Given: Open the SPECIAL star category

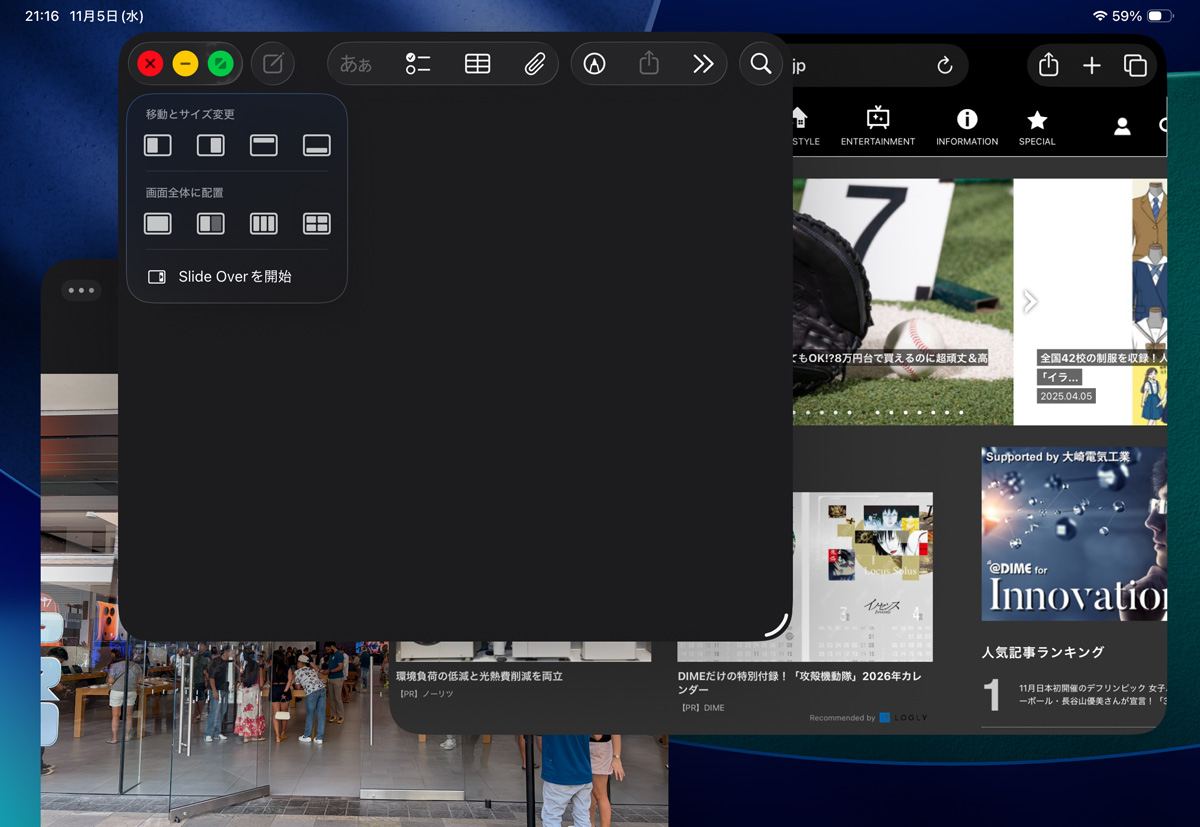Looking at the screenshot, I should [1037, 127].
